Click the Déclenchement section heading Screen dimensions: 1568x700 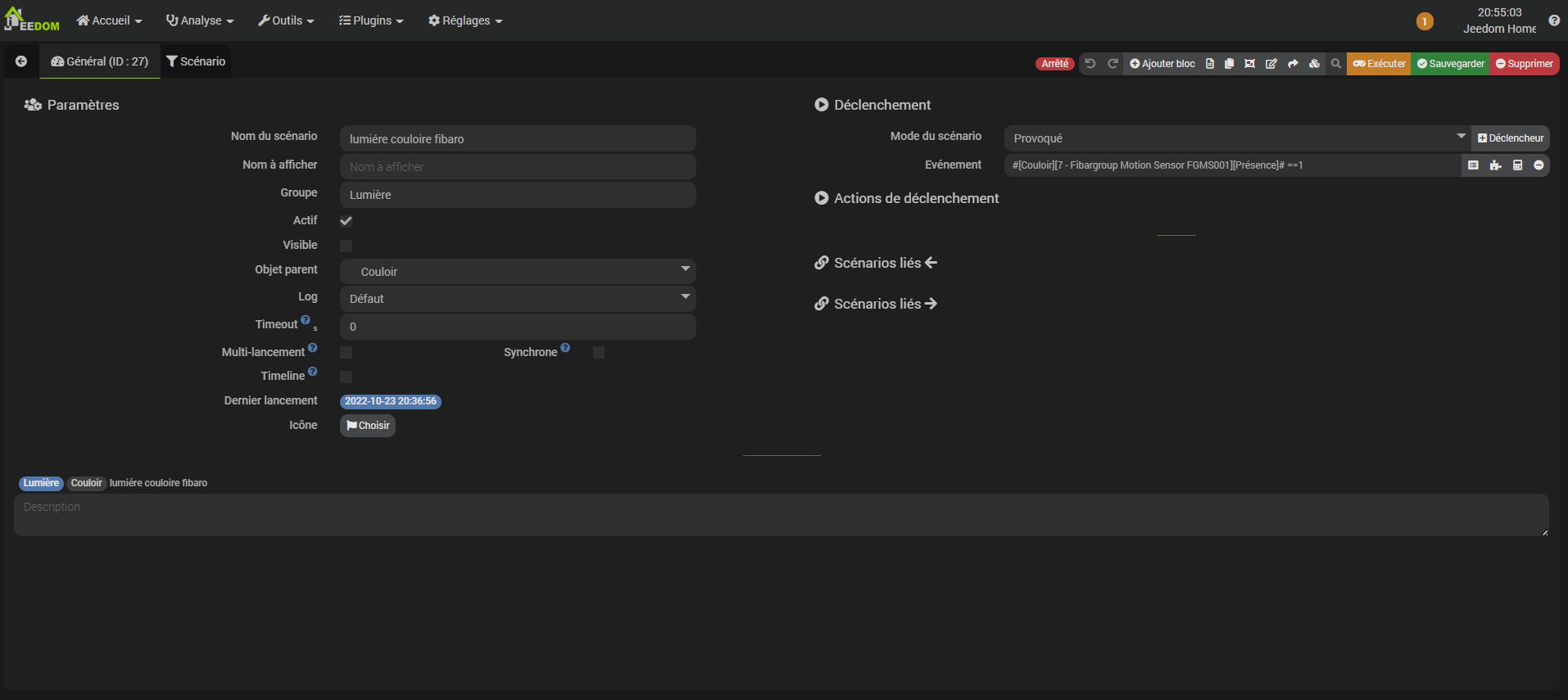[872, 105]
